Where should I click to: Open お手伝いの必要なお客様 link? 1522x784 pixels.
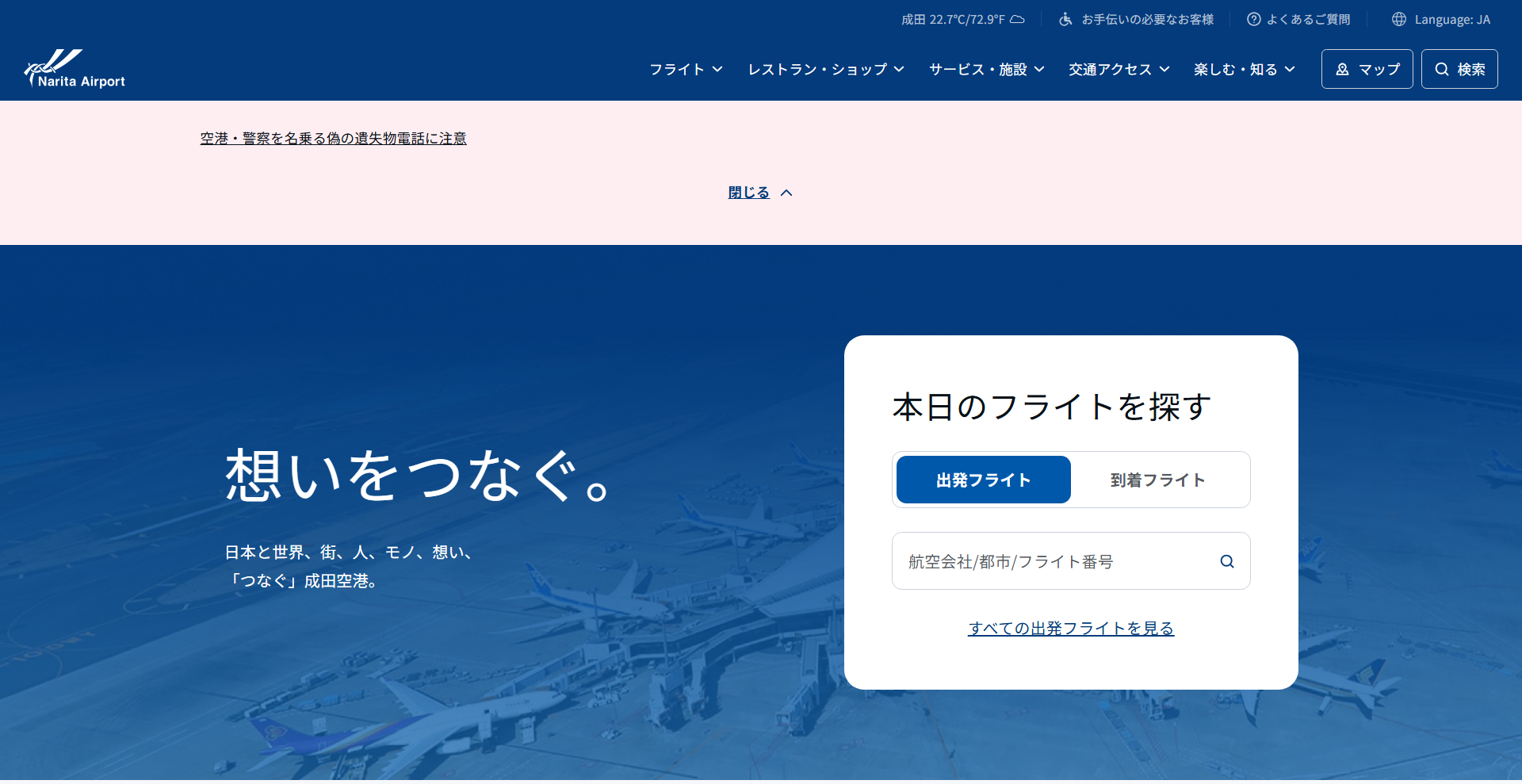coord(1136,19)
